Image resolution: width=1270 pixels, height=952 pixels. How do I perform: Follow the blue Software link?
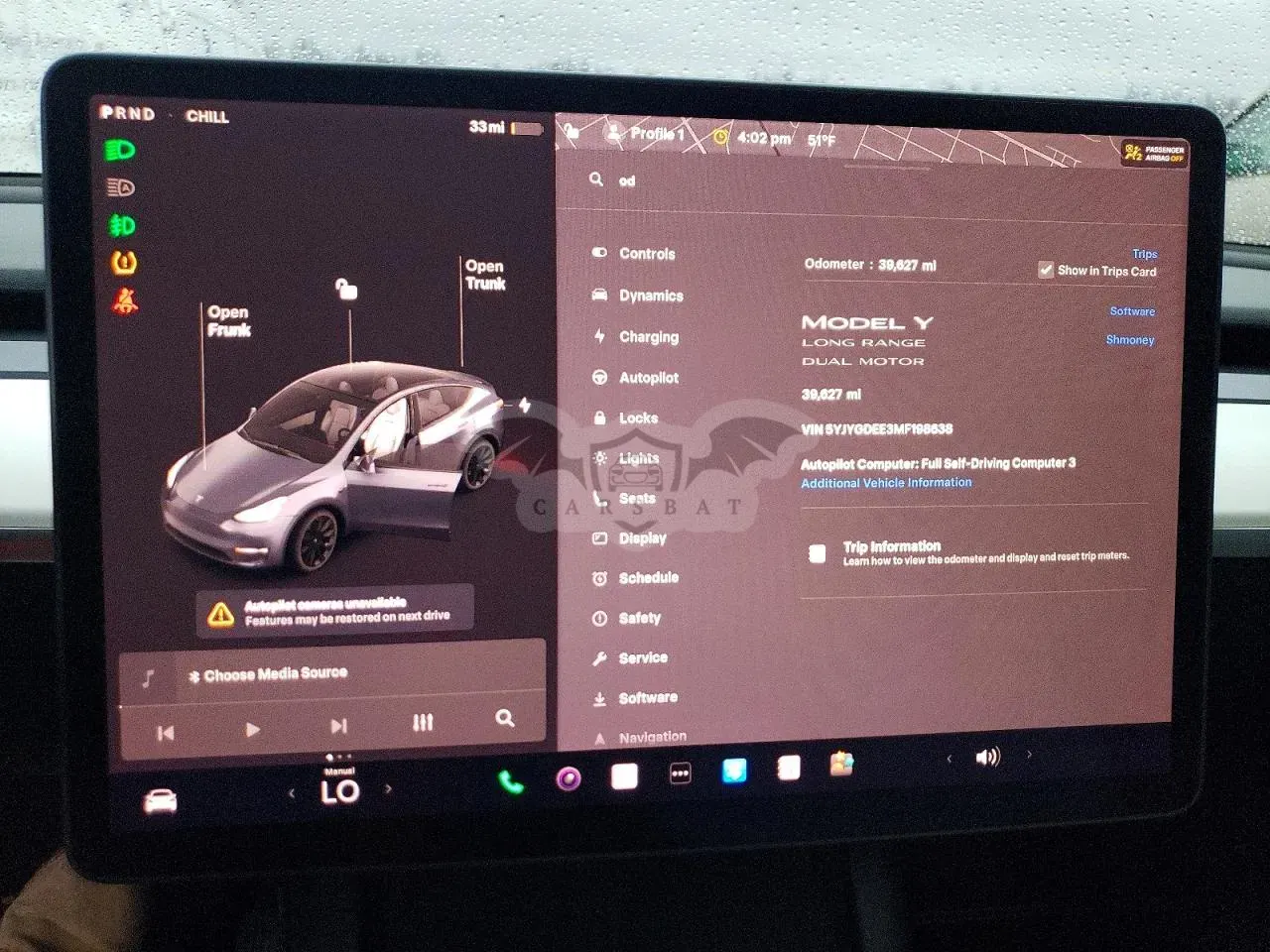point(1132,311)
